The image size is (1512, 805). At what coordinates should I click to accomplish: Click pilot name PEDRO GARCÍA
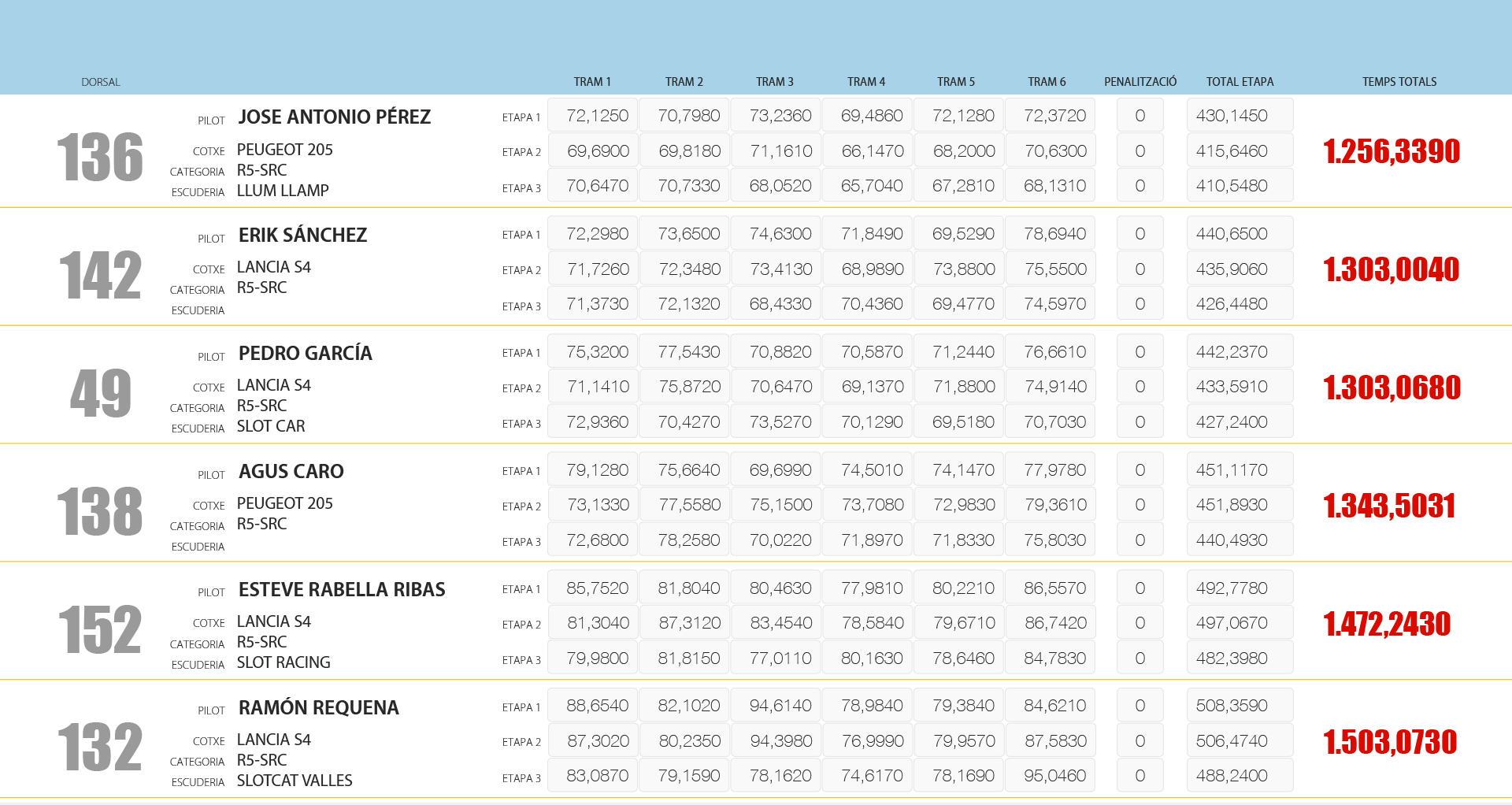pyautogui.click(x=305, y=354)
